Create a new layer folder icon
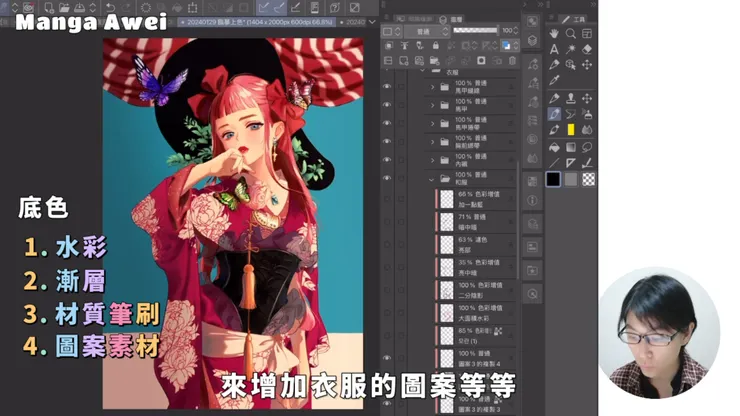 tap(434, 60)
